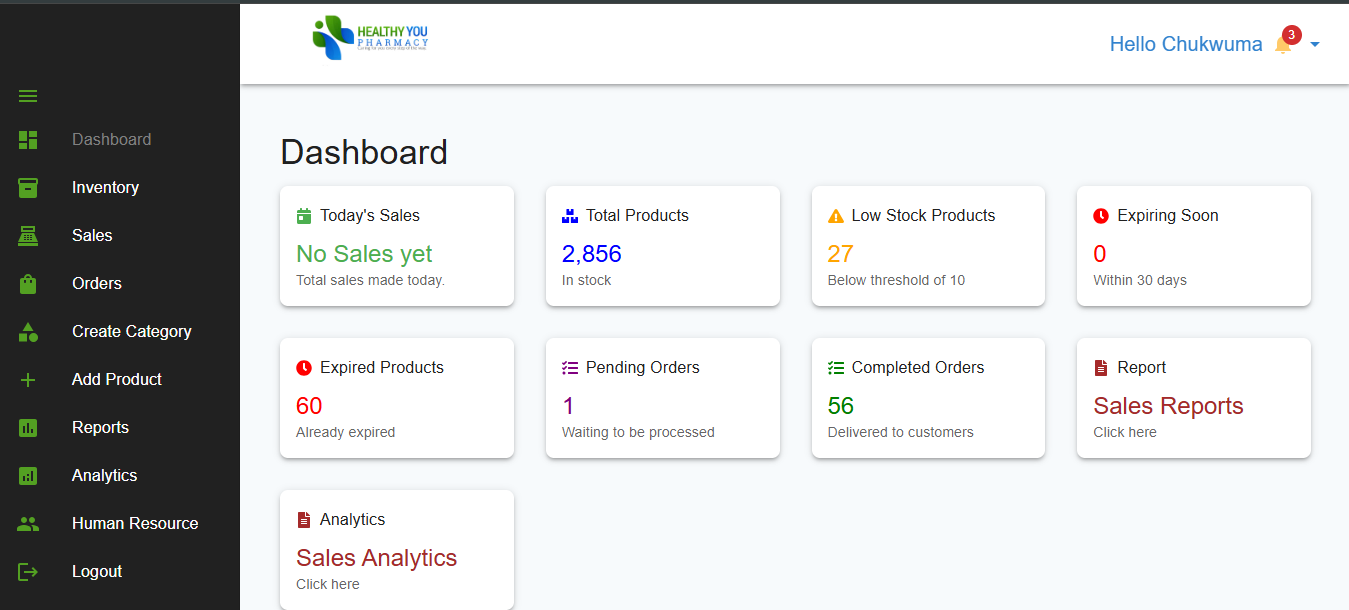The width and height of the screenshot is (1349, 610).
Task: Click the red notification count badge
Action: click(1291, 35)
